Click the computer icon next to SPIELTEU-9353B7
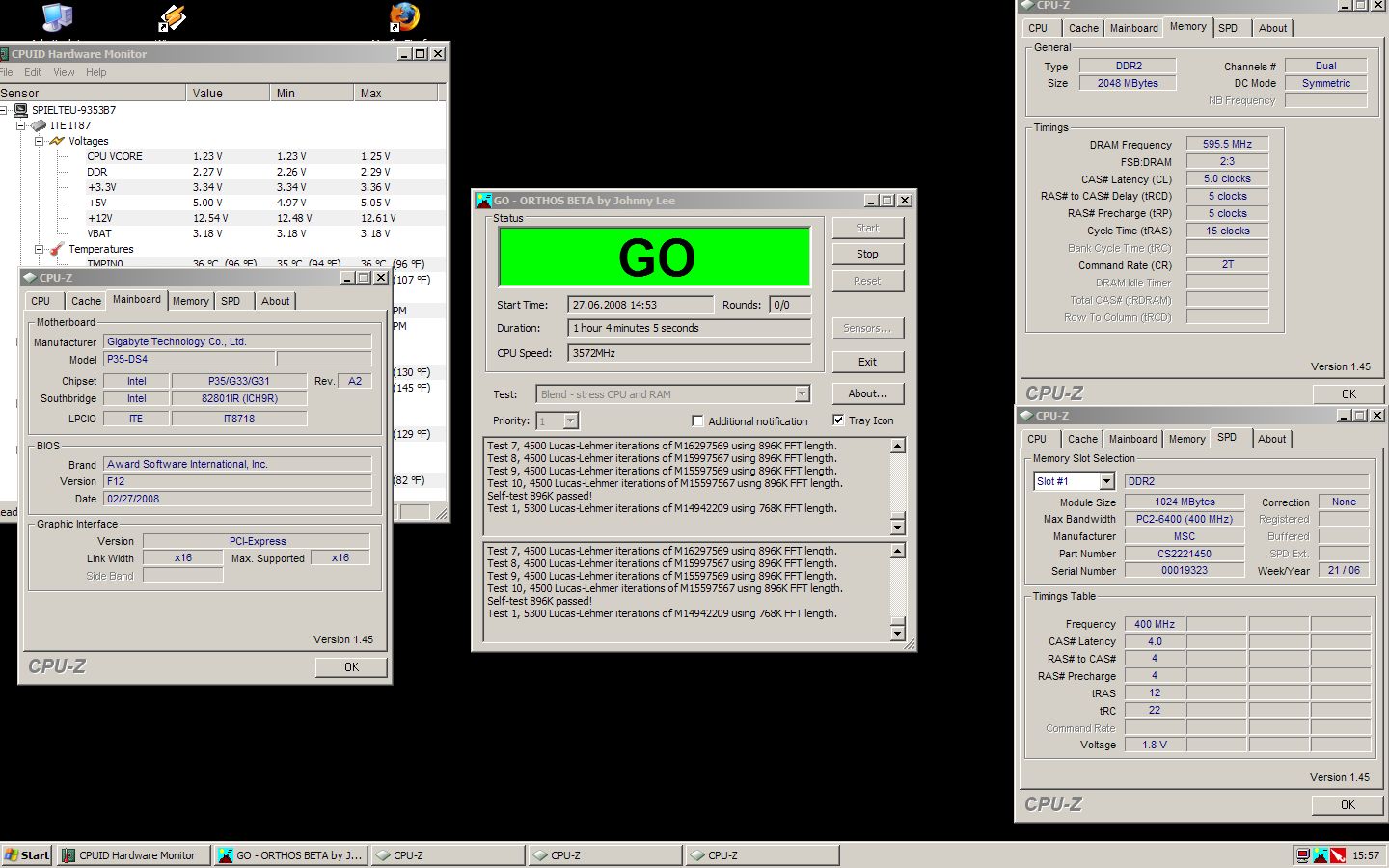 point(20,110)
